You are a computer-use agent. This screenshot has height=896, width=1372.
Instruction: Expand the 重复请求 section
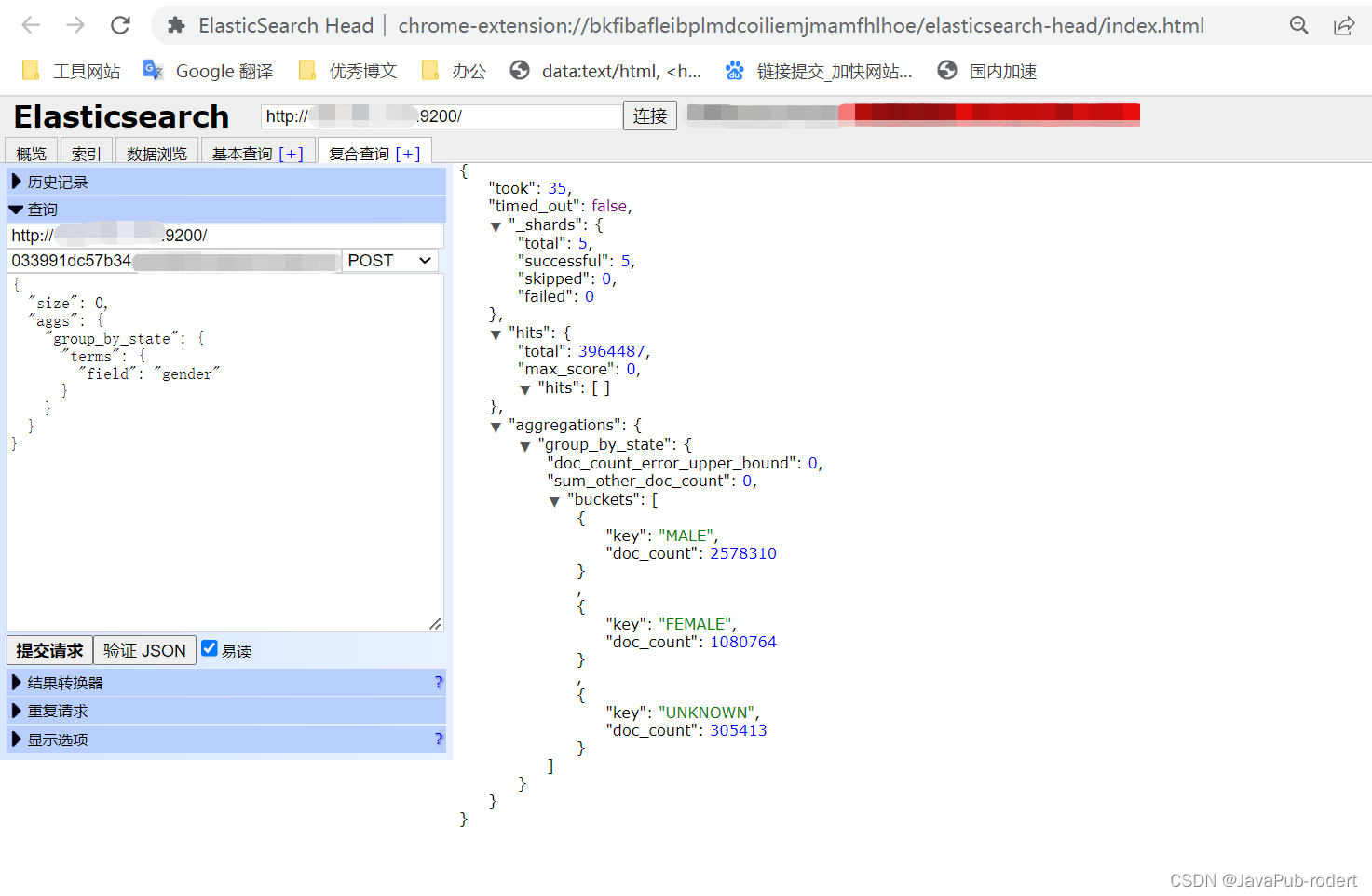tap(226, 711)
